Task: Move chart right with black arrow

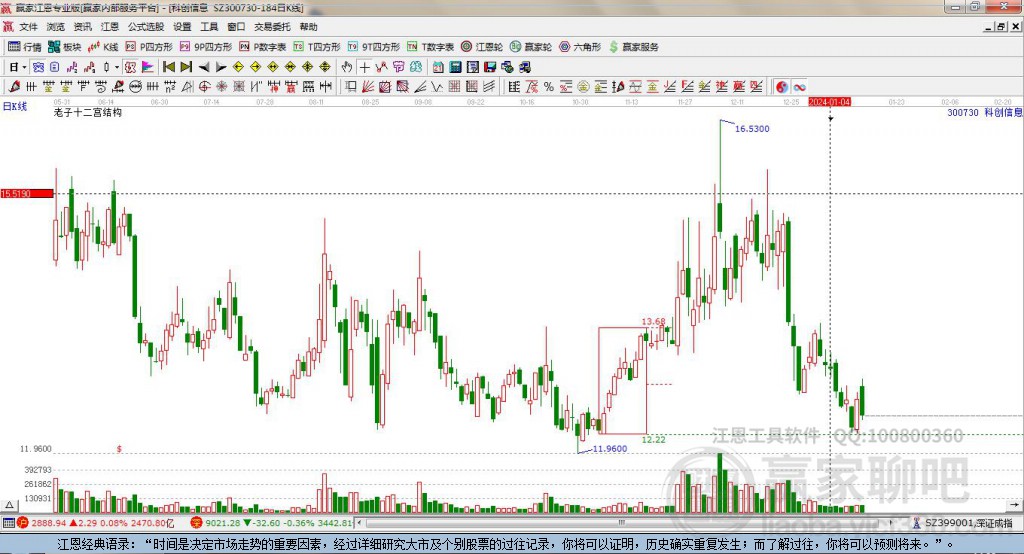Action: click(x=221, y=67)
